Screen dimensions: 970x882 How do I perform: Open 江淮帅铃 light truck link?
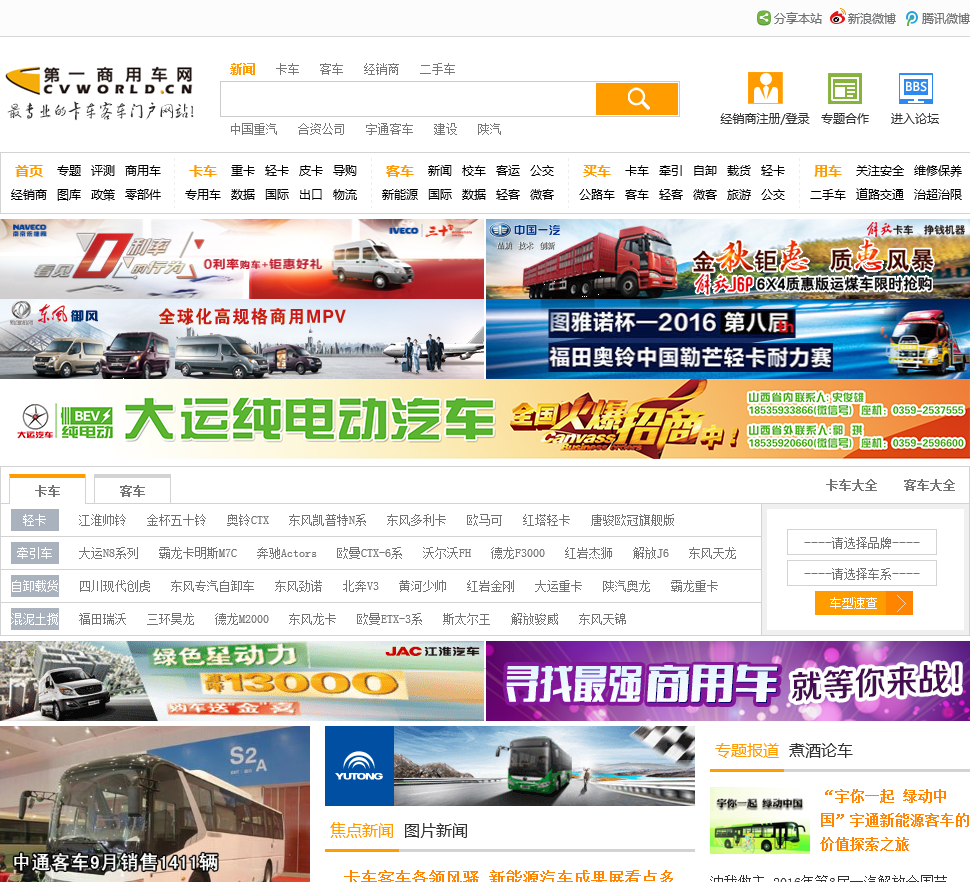tap(102, 520)
